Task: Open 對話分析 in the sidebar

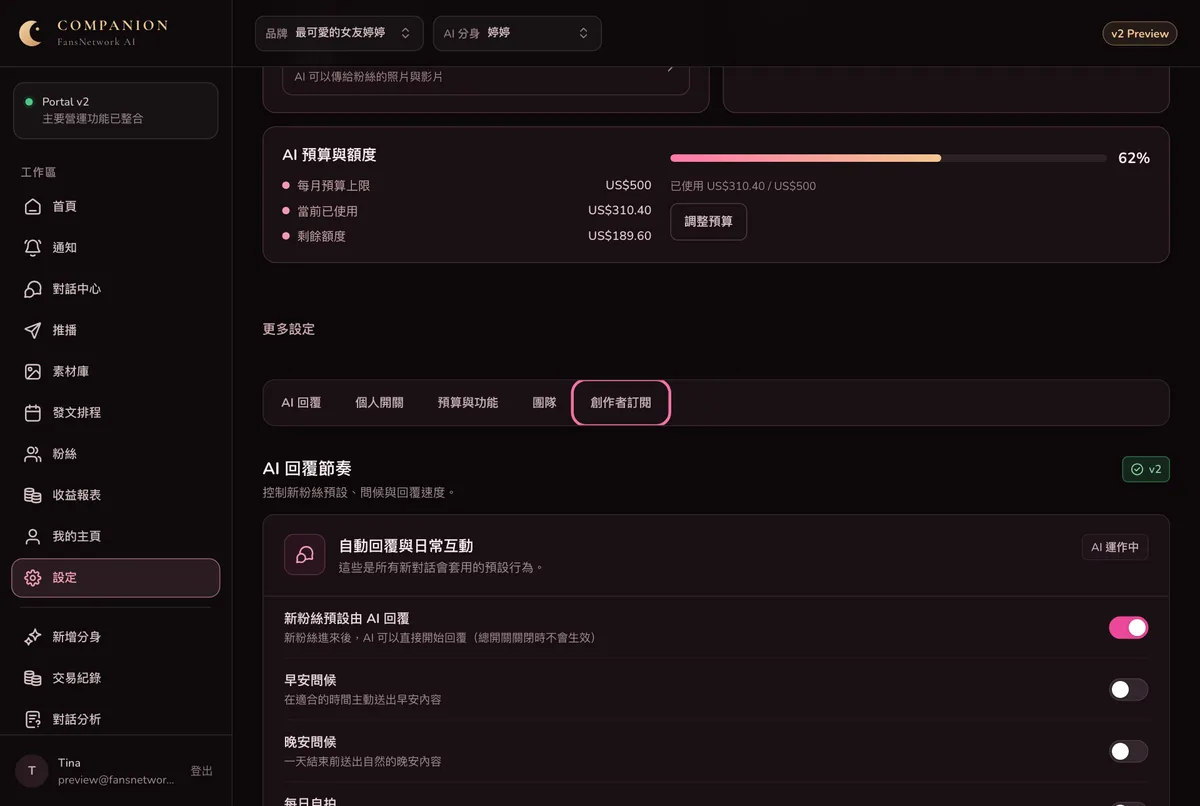Action: 116,719
